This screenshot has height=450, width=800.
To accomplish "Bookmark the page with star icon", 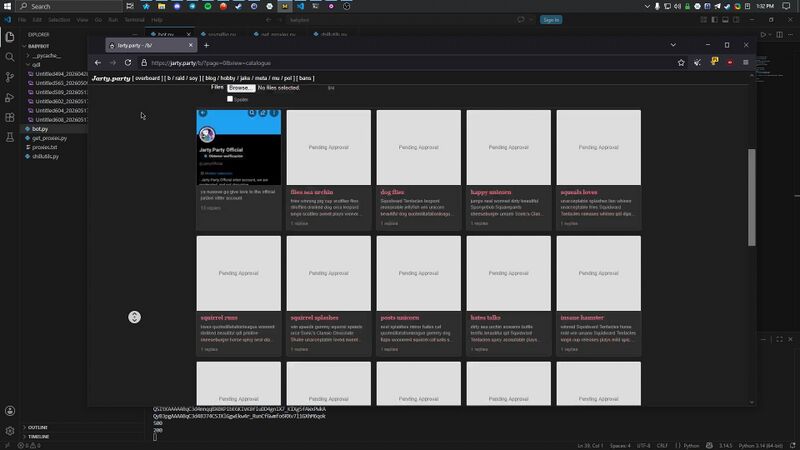I will pos(681,62).
